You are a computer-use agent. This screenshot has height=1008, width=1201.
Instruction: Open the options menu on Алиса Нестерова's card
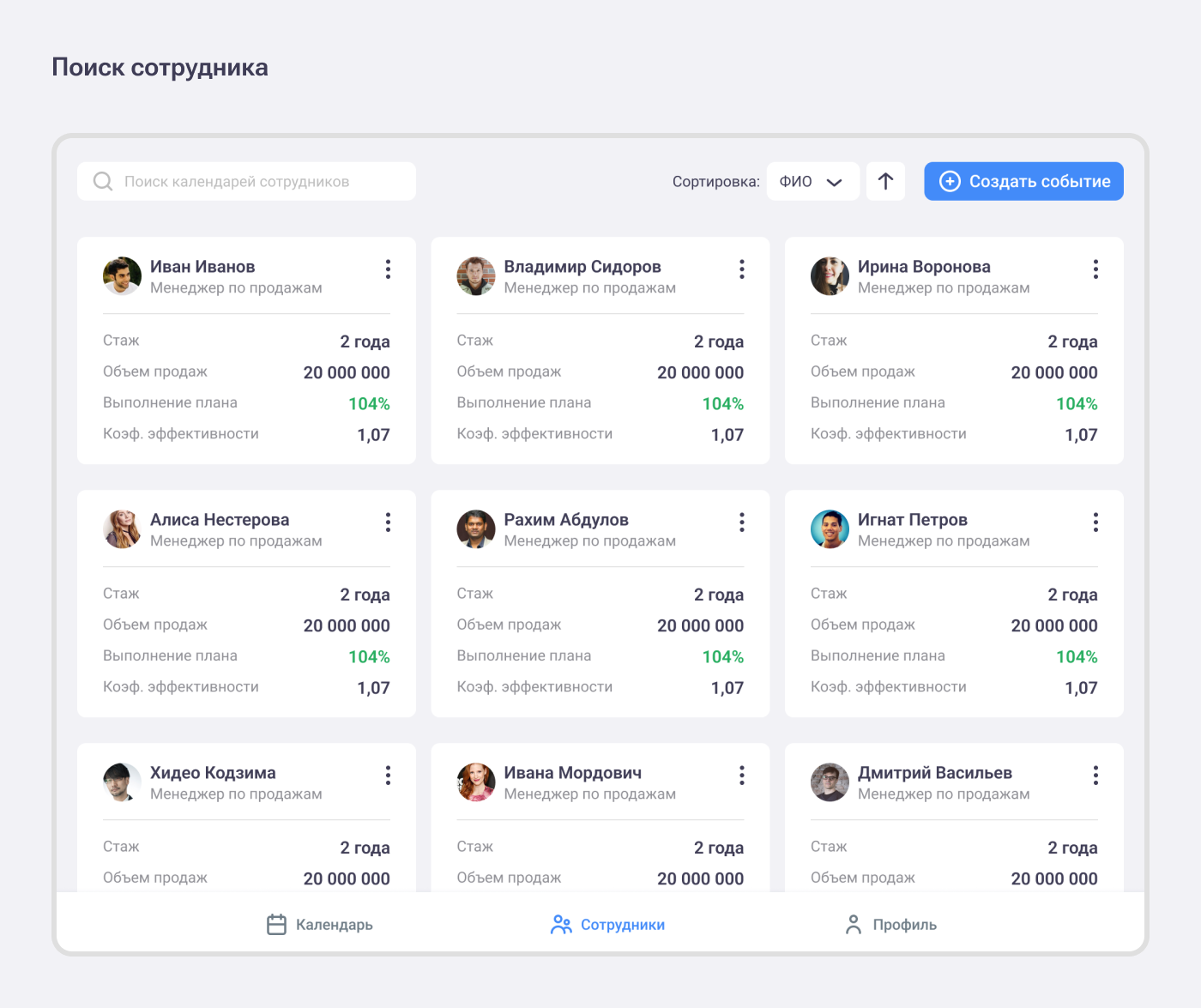click(388, 522)
